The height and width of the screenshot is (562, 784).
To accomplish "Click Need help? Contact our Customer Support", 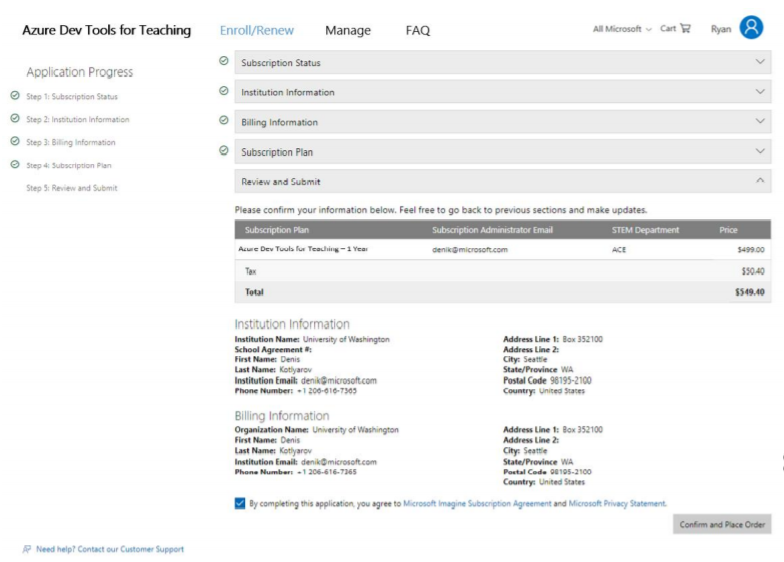I will coord(110,549).
